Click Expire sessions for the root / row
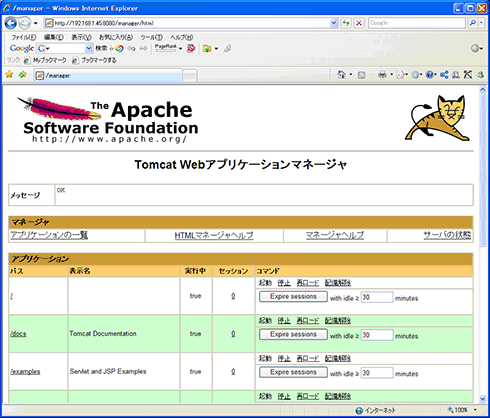 coord(293,297)
